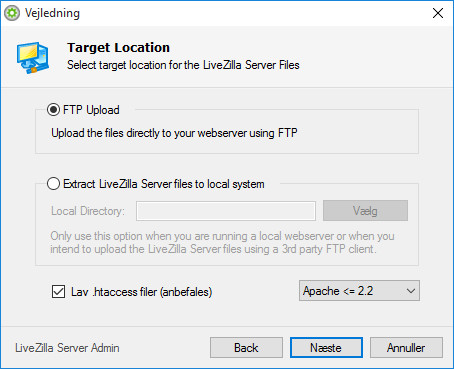Click the Vælg browse button

[x=365, y=211]
